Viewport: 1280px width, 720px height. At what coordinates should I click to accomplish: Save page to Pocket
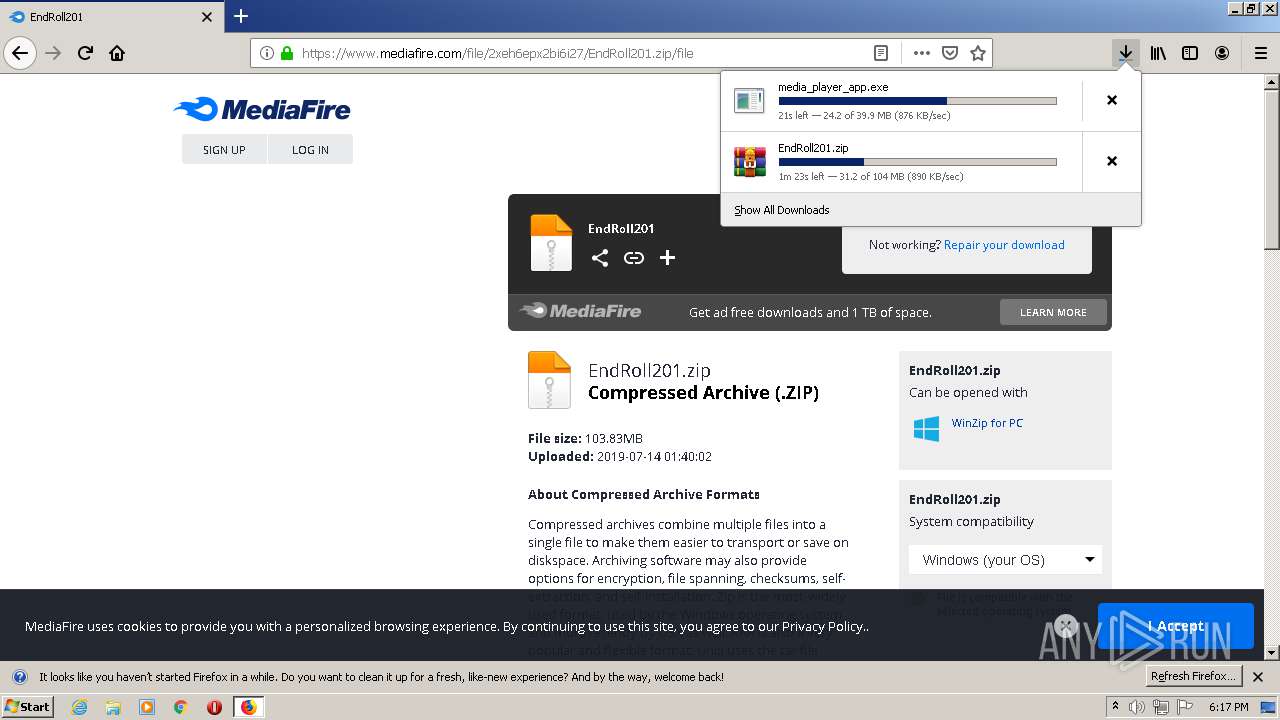[950, 53]
